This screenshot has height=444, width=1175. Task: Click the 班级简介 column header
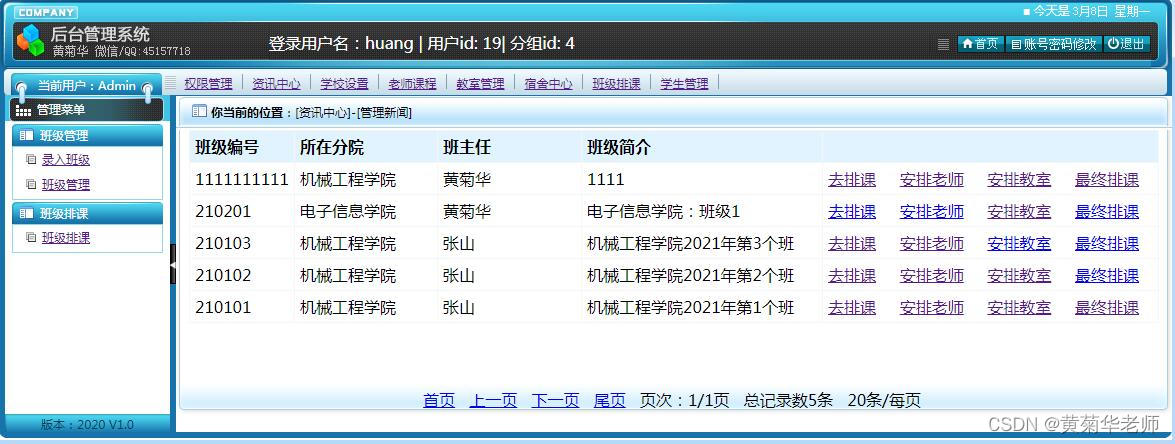[619, 148]
